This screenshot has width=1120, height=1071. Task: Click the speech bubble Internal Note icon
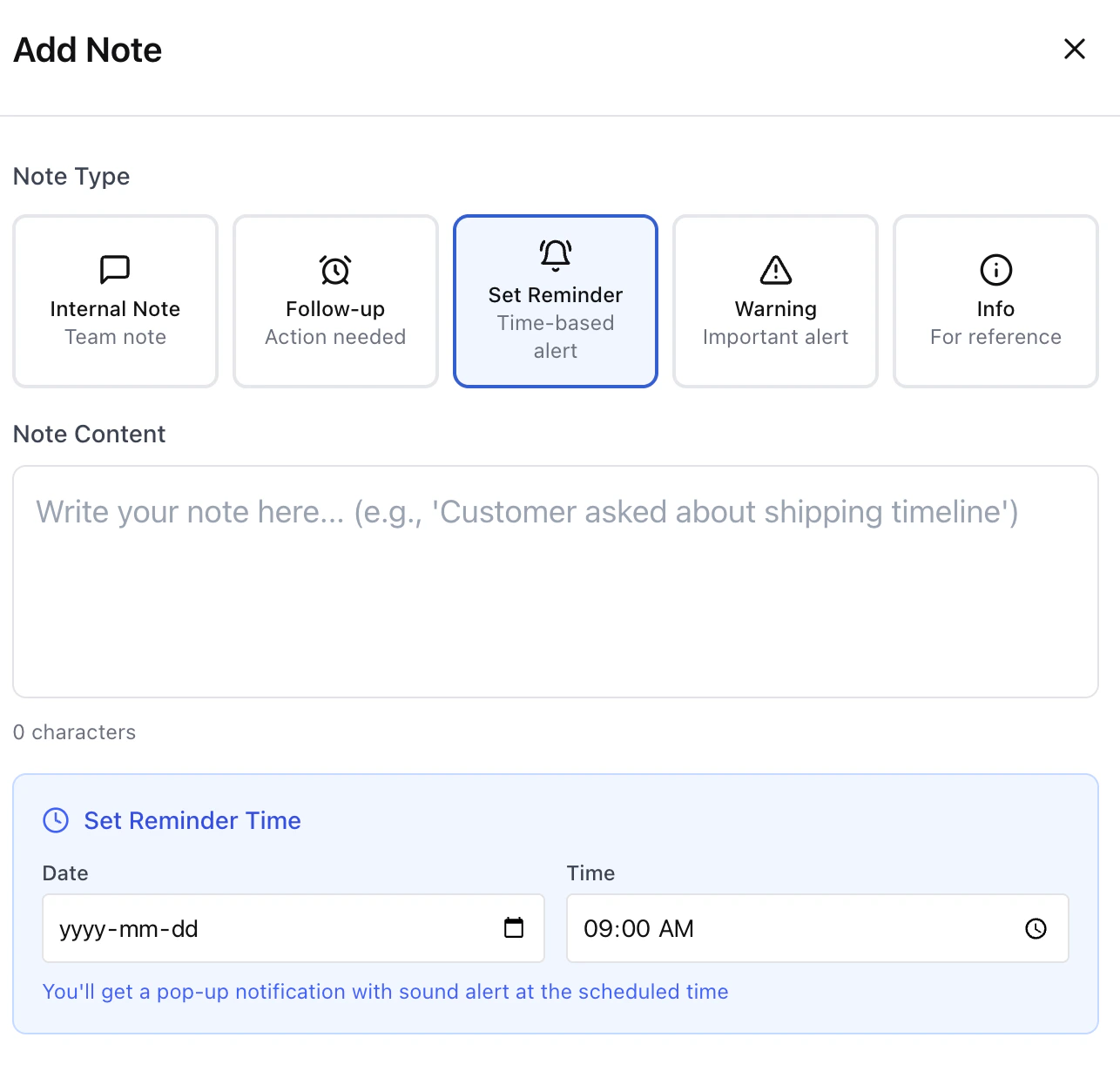click(x=115, y=270)
